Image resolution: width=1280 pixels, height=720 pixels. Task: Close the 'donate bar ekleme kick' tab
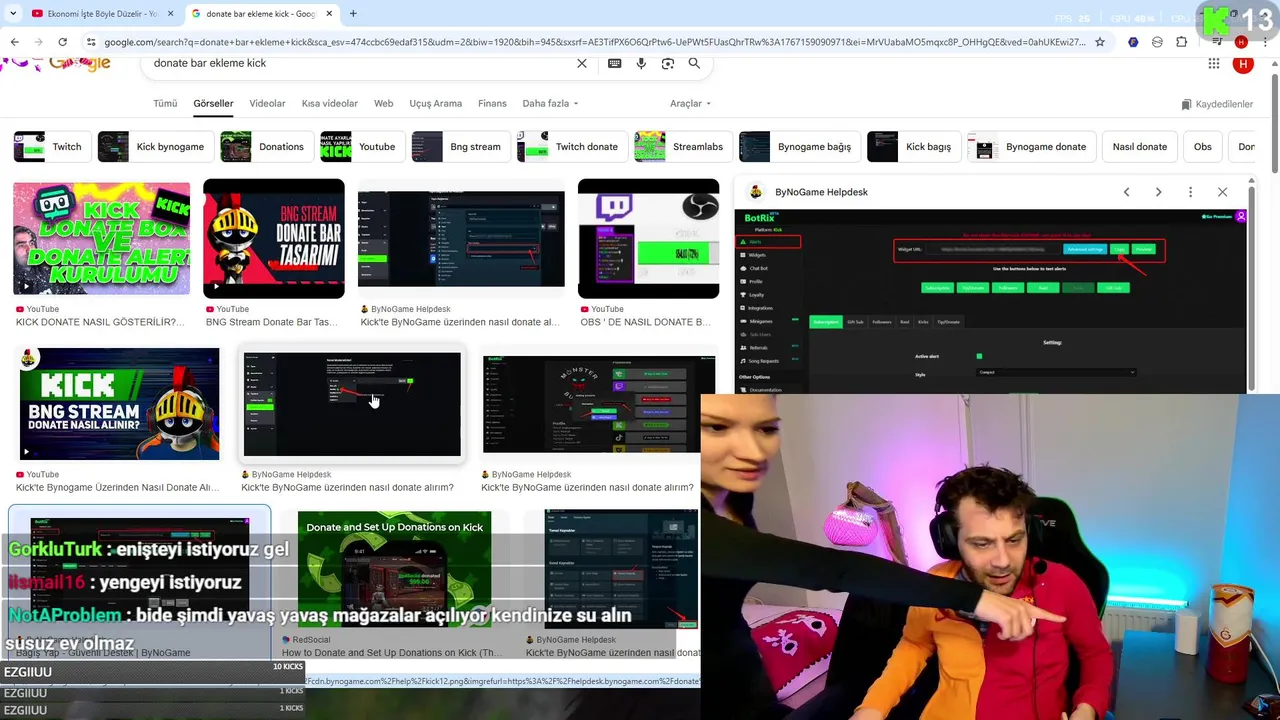click(x=329, y=14)
